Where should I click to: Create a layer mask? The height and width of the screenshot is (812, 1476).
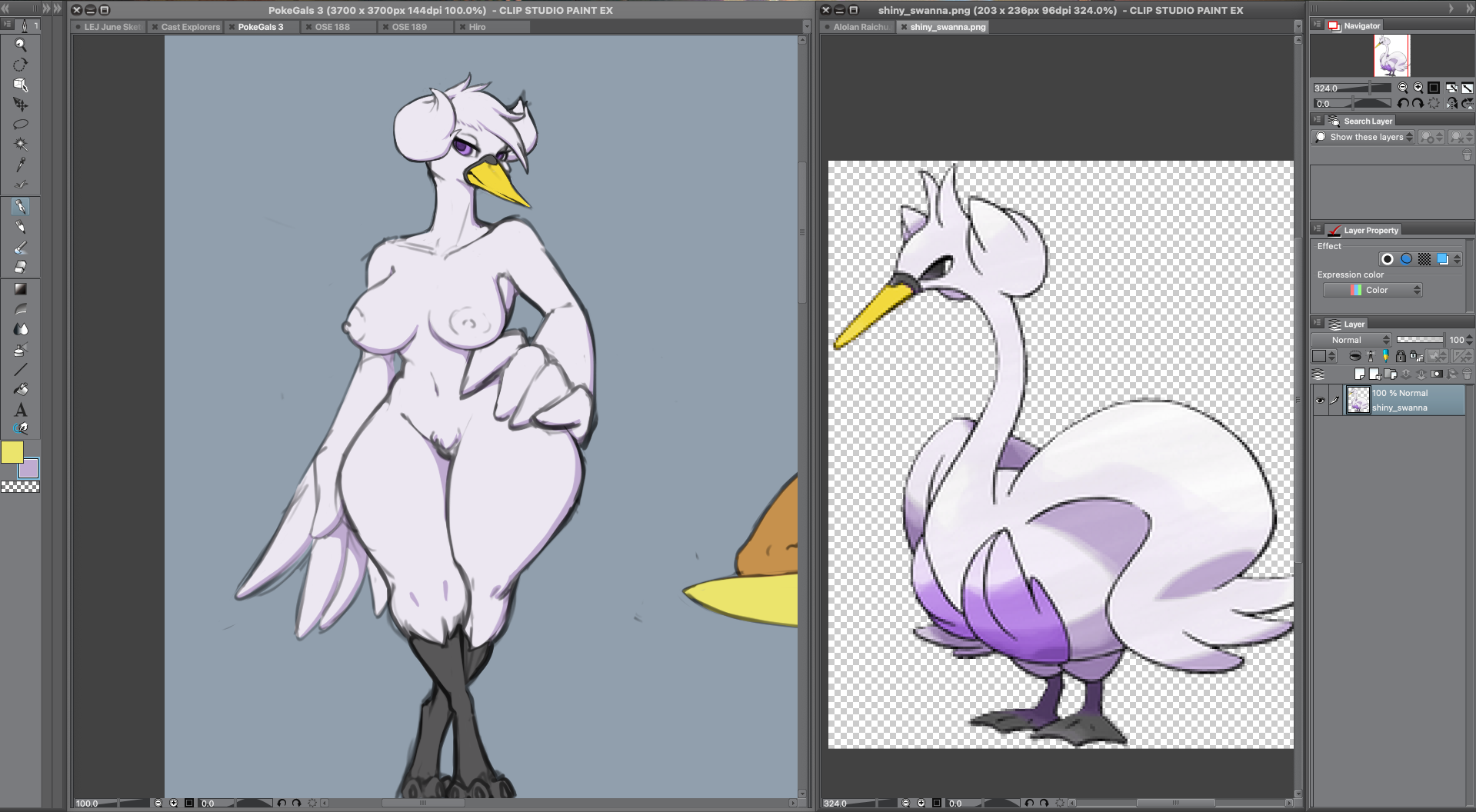[1437, 374]
